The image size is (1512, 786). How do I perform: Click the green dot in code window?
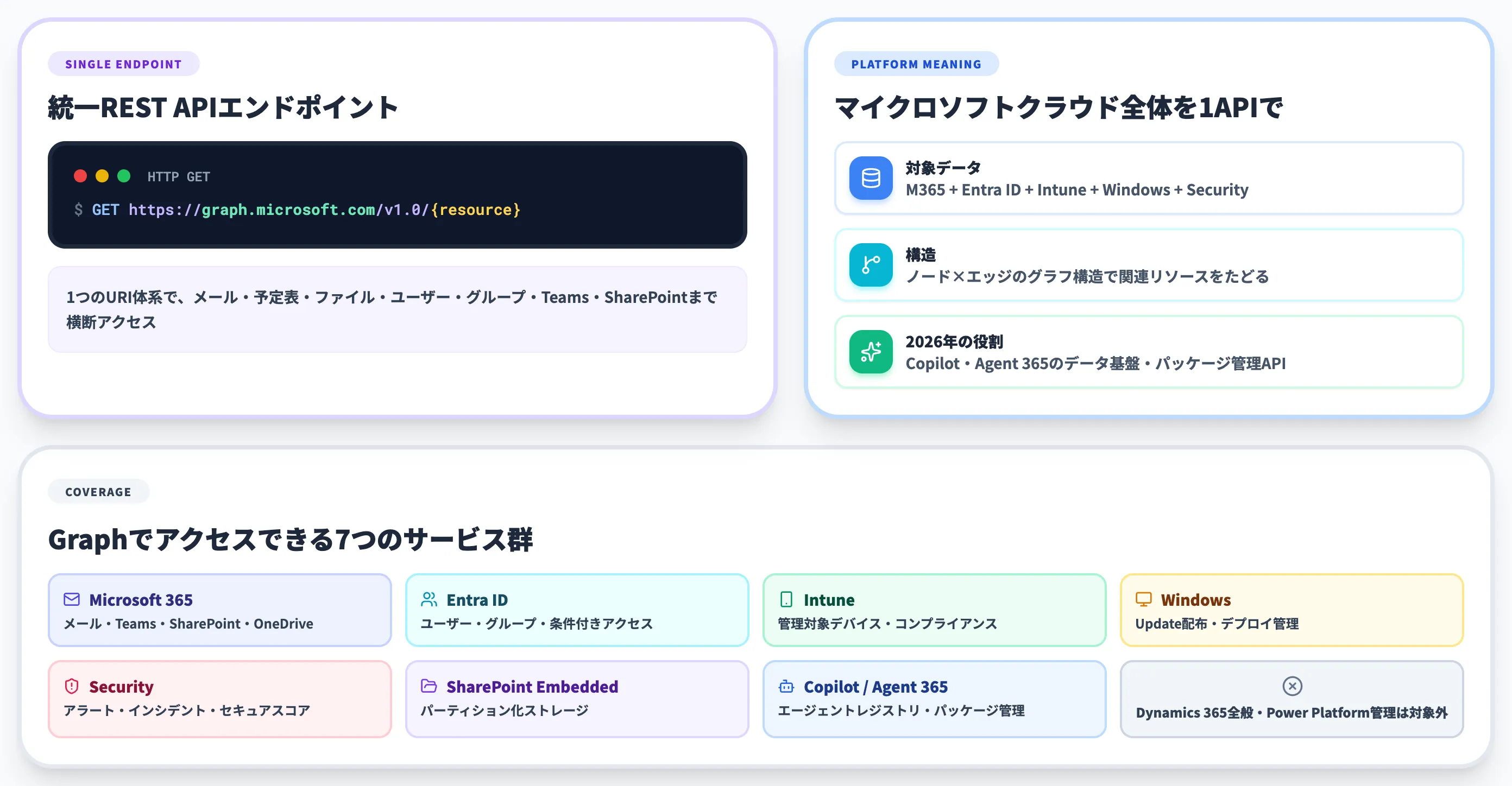tap(124, 176)
